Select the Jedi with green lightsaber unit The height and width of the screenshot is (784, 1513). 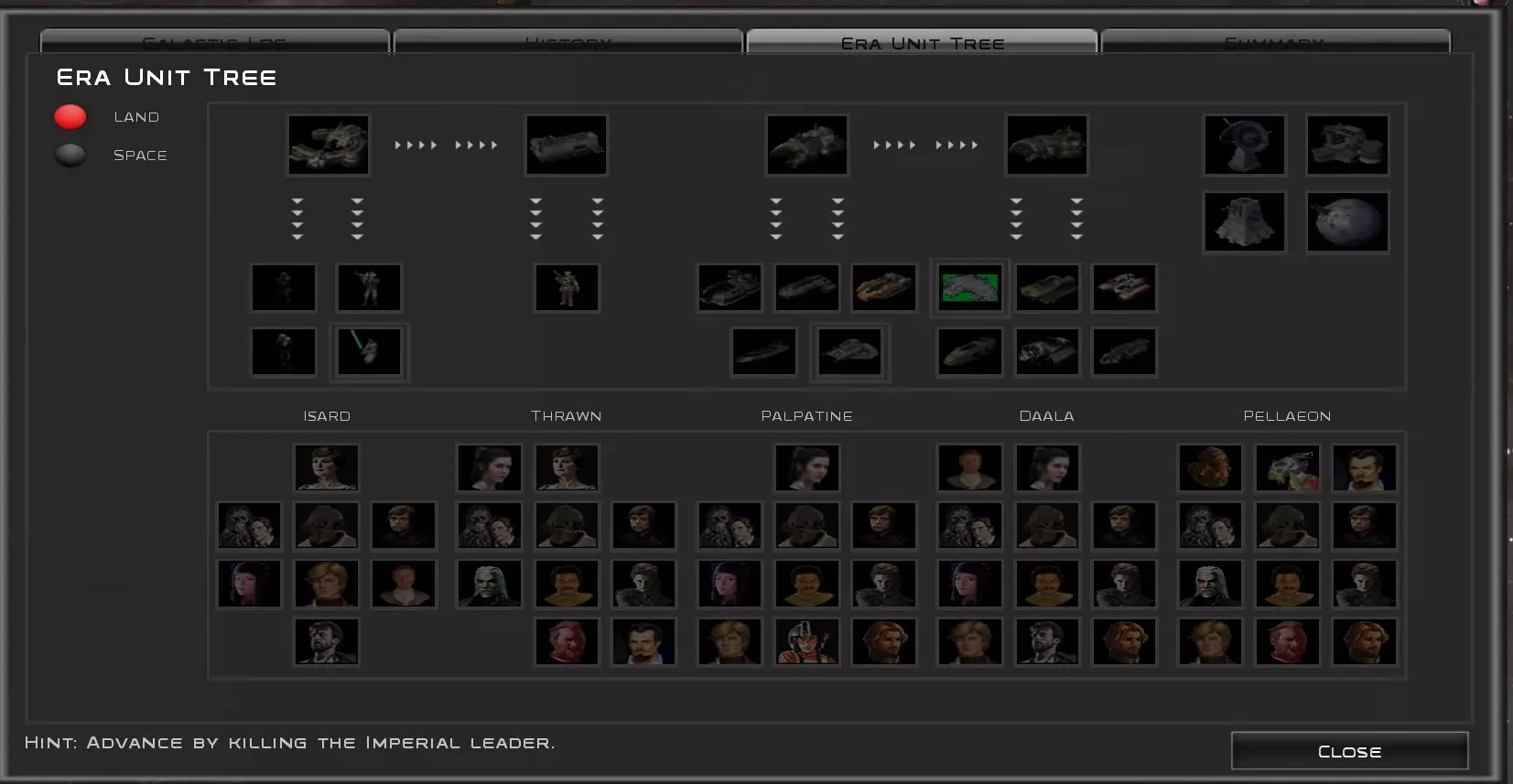pos(369,352)
